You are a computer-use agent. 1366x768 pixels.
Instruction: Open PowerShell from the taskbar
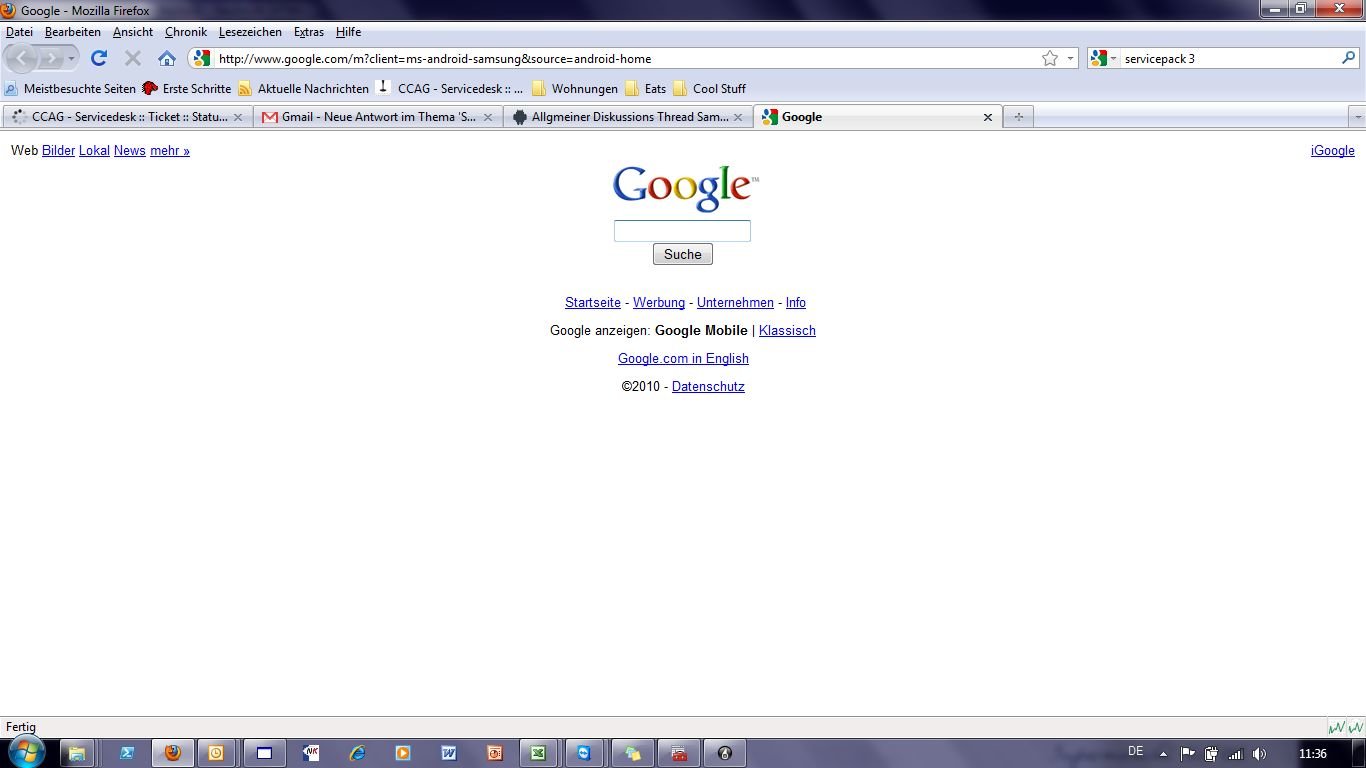click(x=127, y=753)
